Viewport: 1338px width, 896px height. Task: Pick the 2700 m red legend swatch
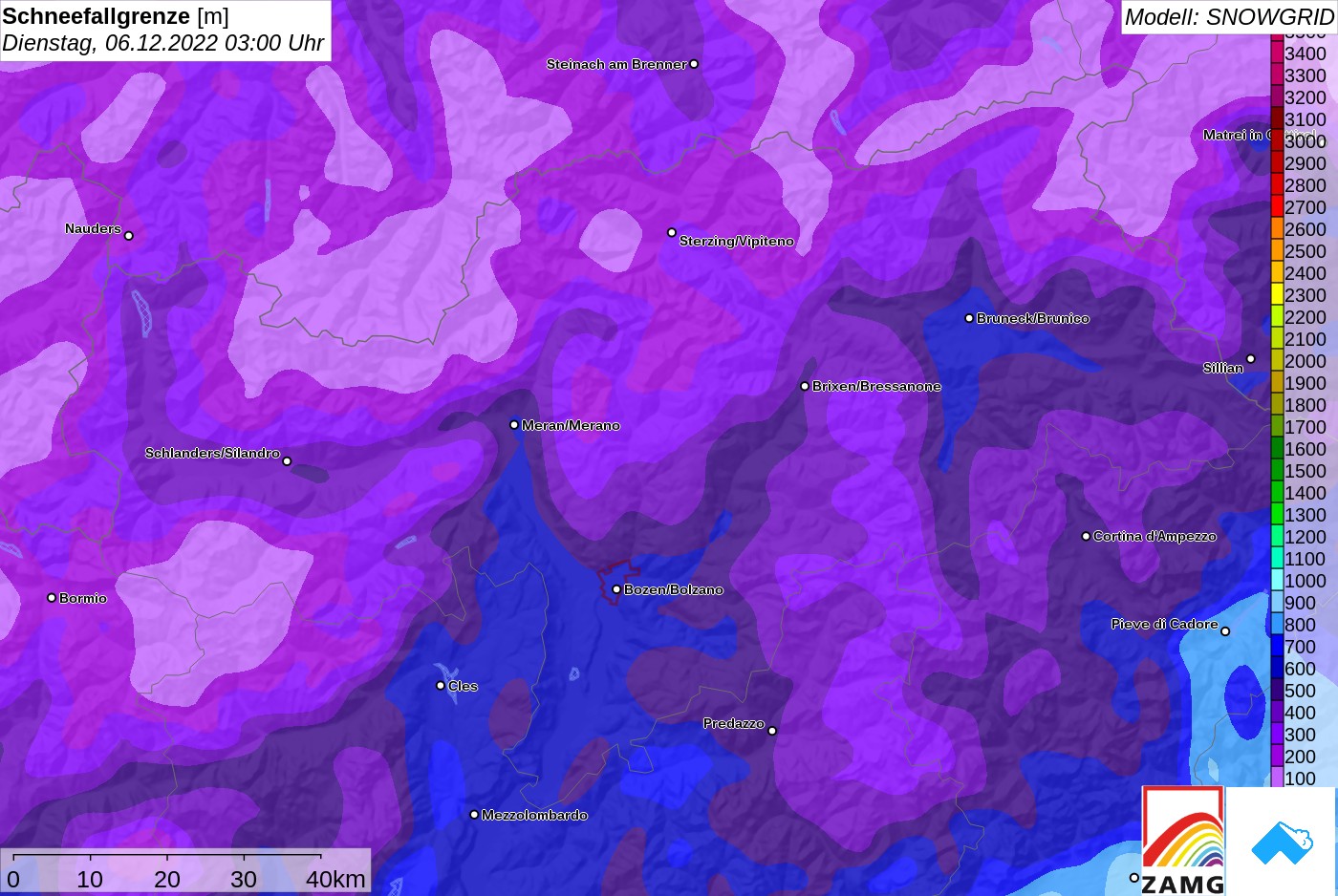pyautogui.click(x=1277, y=207)
